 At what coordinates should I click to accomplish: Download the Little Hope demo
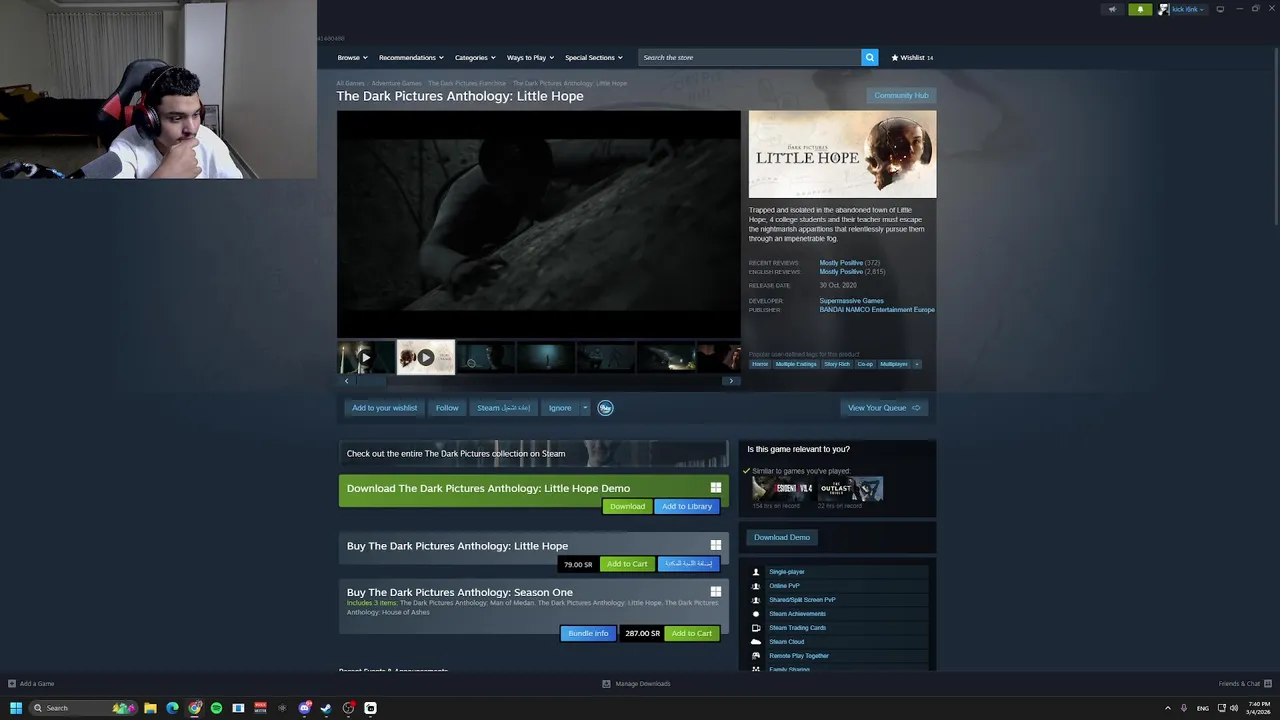click(x=628, y=506)
